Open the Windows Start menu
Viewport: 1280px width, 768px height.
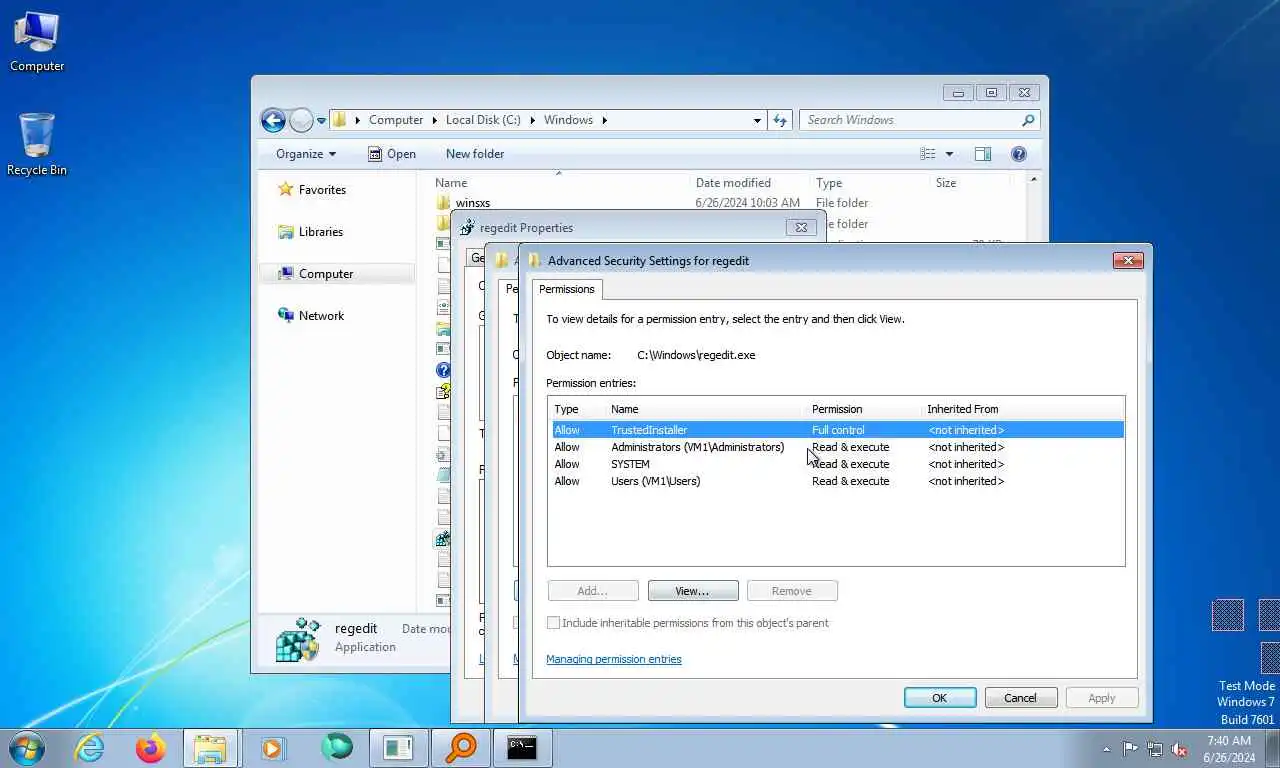pos(26,748)
